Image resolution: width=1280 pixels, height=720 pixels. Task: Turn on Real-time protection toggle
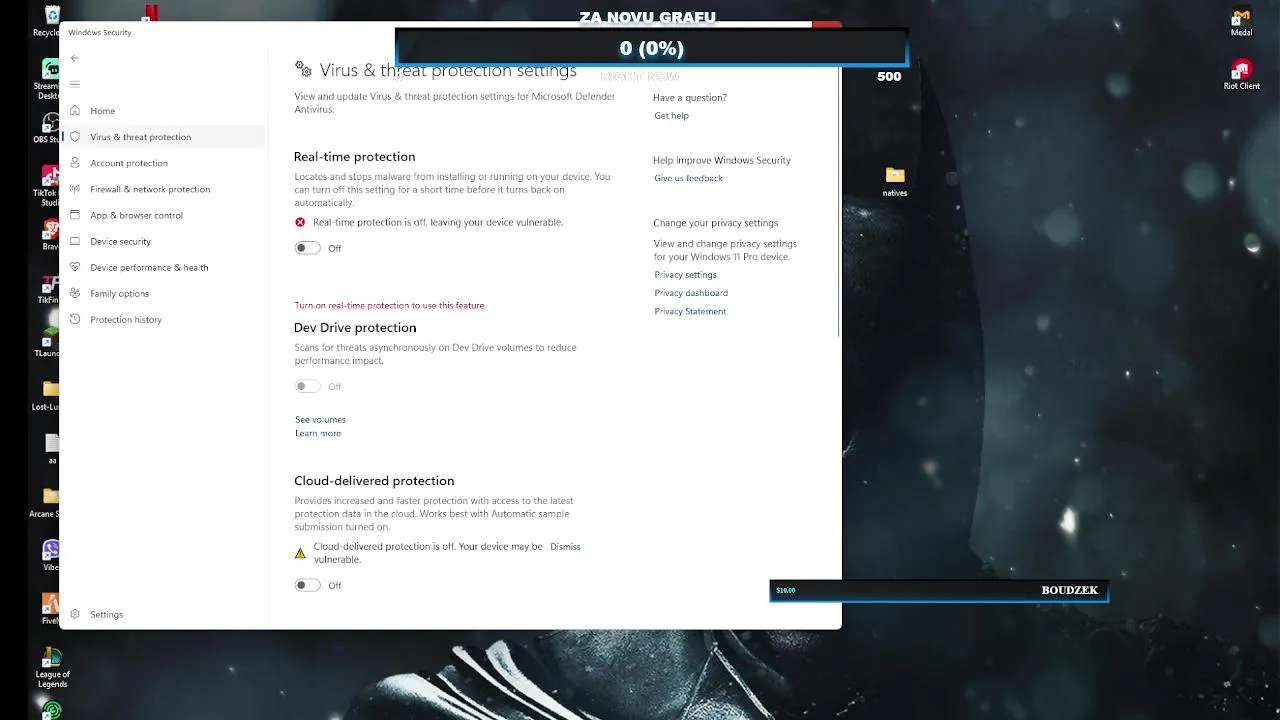point(307,248)
